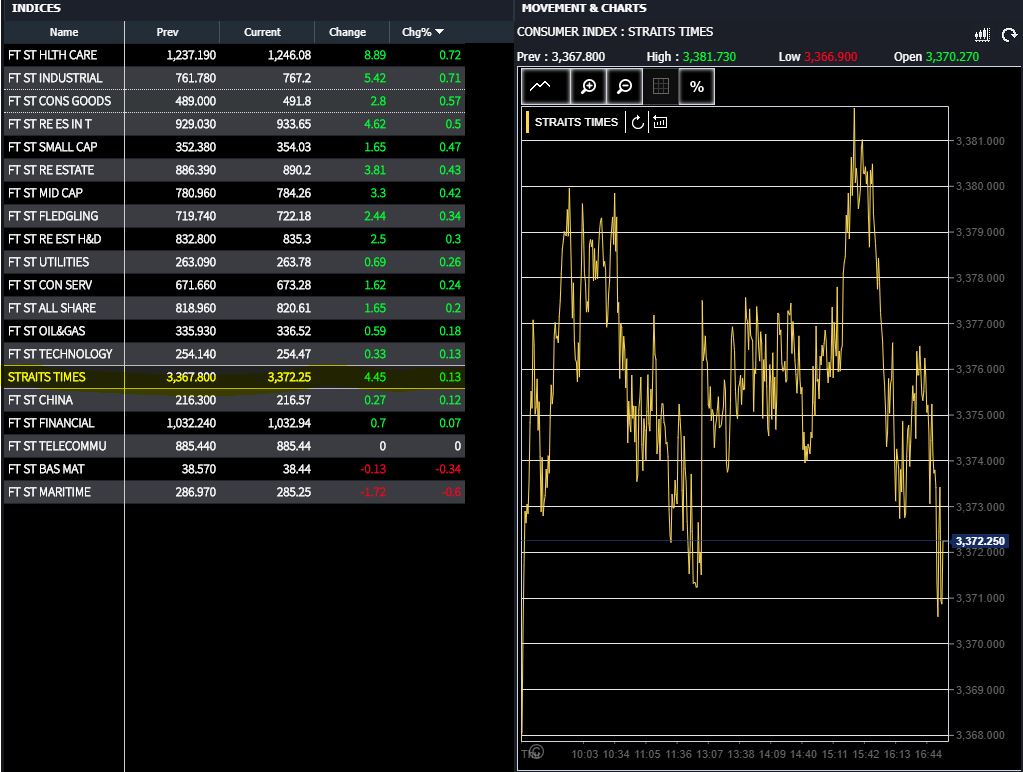This screenshot has width=1023, height=772.
Task: Click the Low value 3,366.900
Action: click(x=831, y=57)
